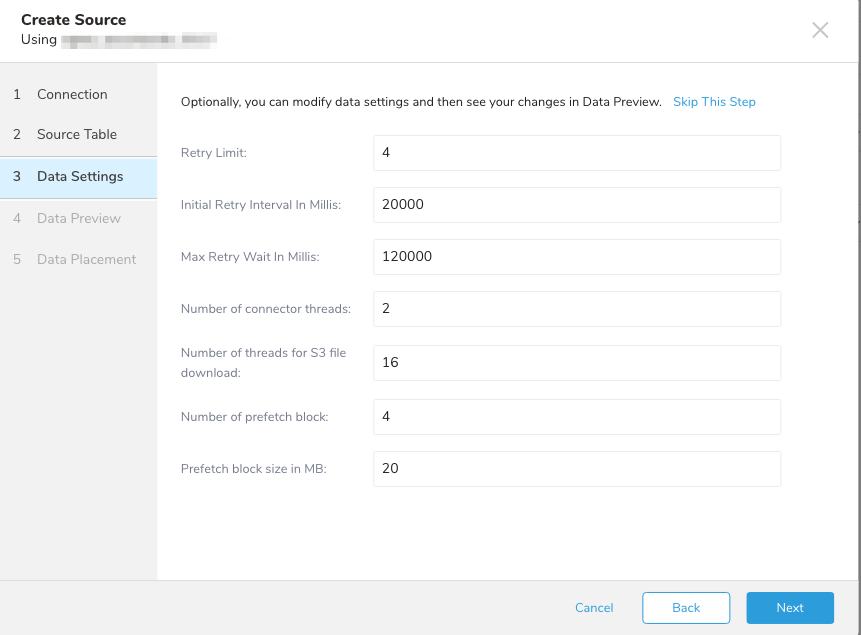The height and width of the screenshot is (635, 861).
Task: Click the 'Prefetch block size in MB:' label
Action: [x=254, y=468]
